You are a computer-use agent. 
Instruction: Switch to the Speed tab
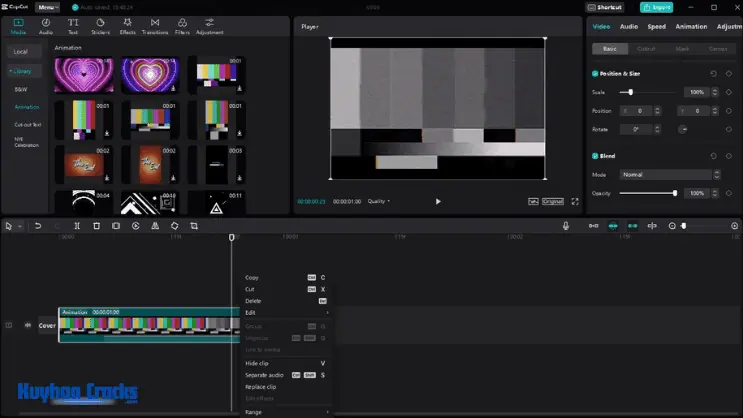(656, 27)
